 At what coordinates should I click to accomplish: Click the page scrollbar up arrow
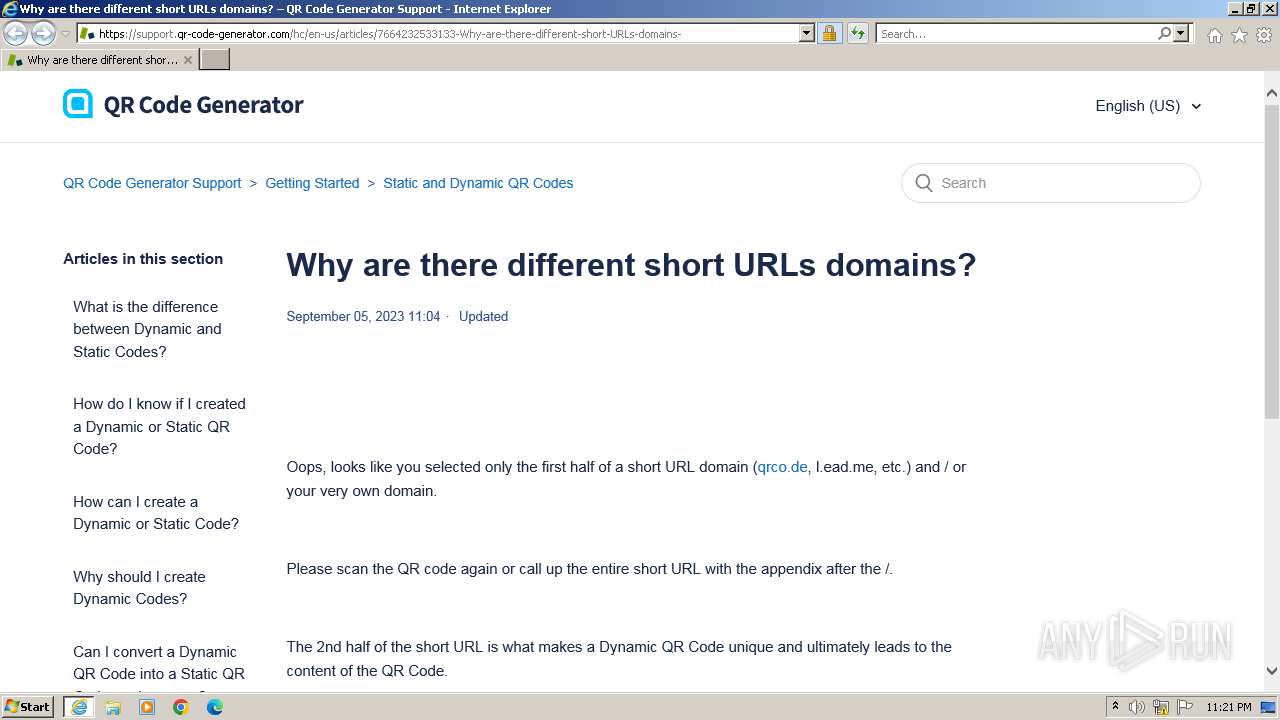click(x=1272, y=94)
